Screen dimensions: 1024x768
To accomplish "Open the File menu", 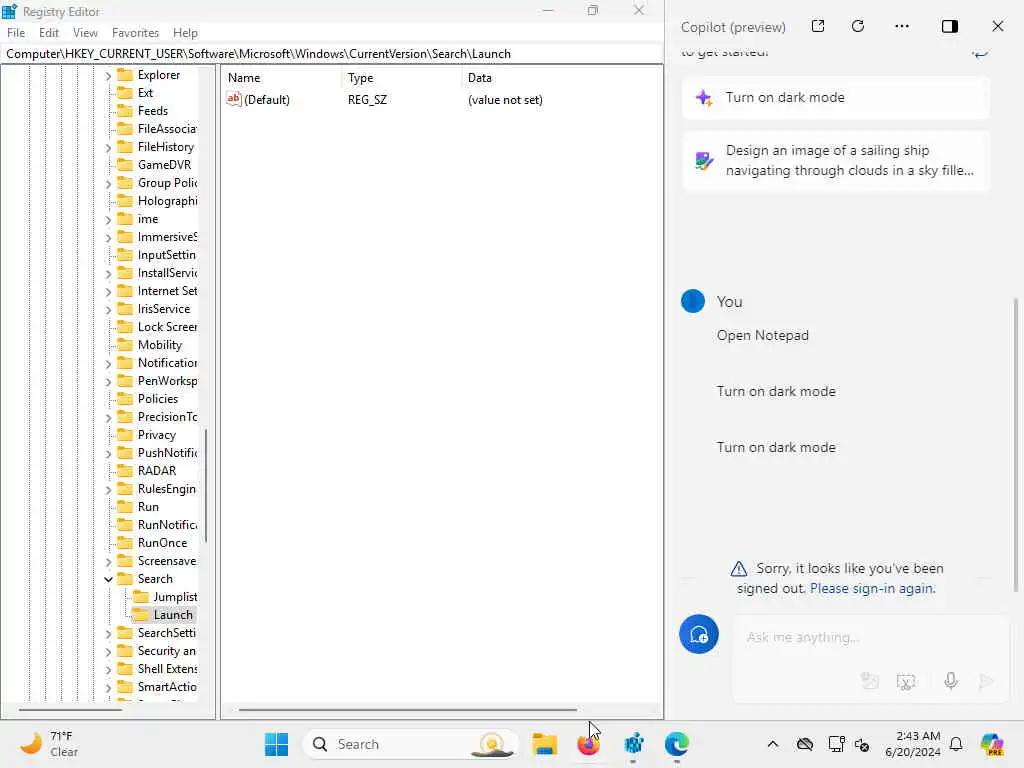I will tap(16, 33).
